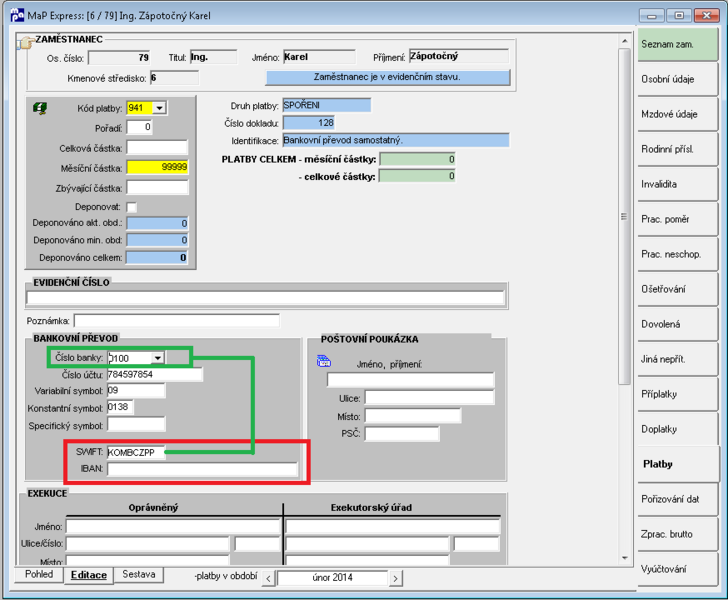This screenshot has width=728, height=600.
Task: Switch to the Editace tab
Action: click(89, 575)
